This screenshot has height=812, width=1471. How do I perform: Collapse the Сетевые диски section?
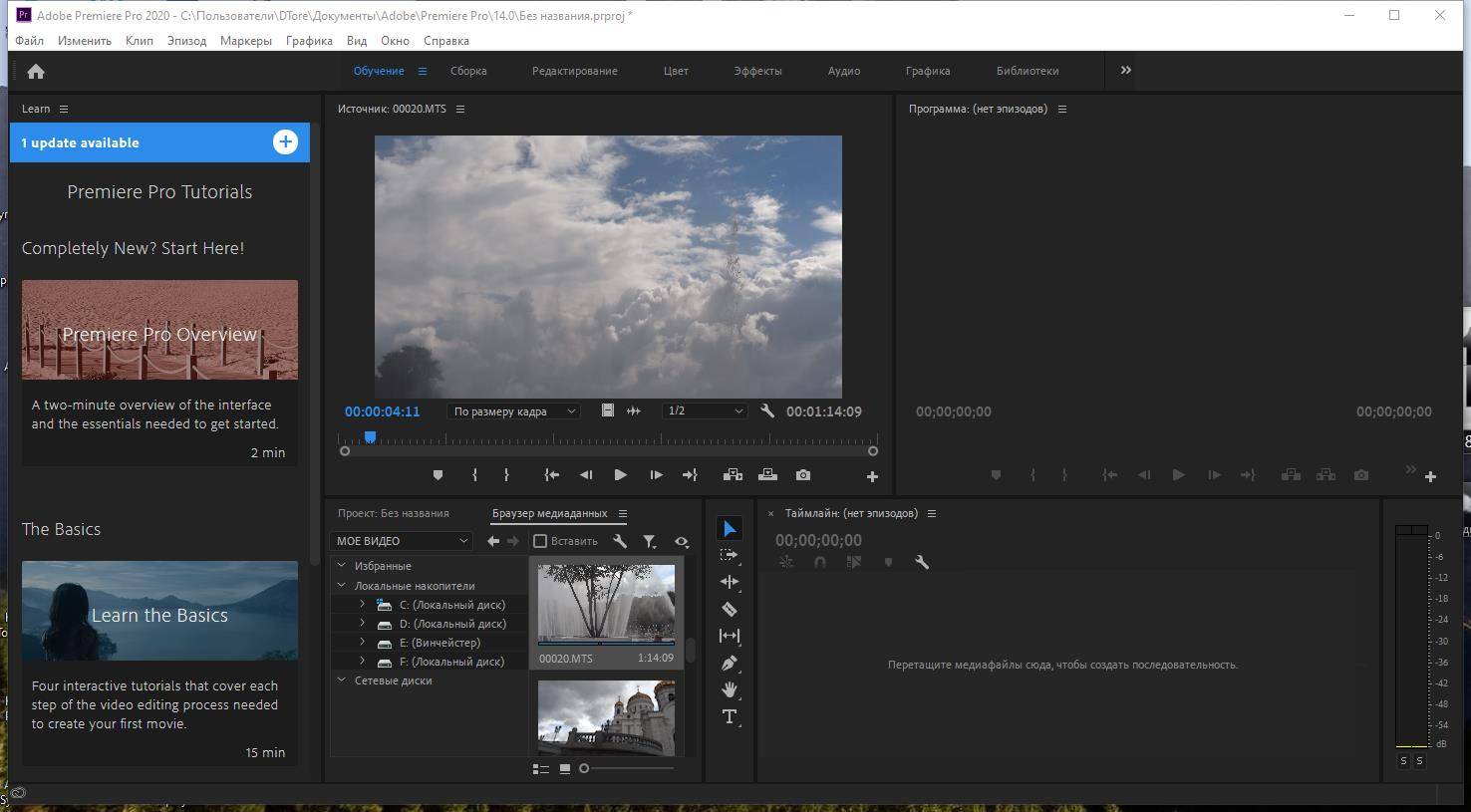[342, 680]
